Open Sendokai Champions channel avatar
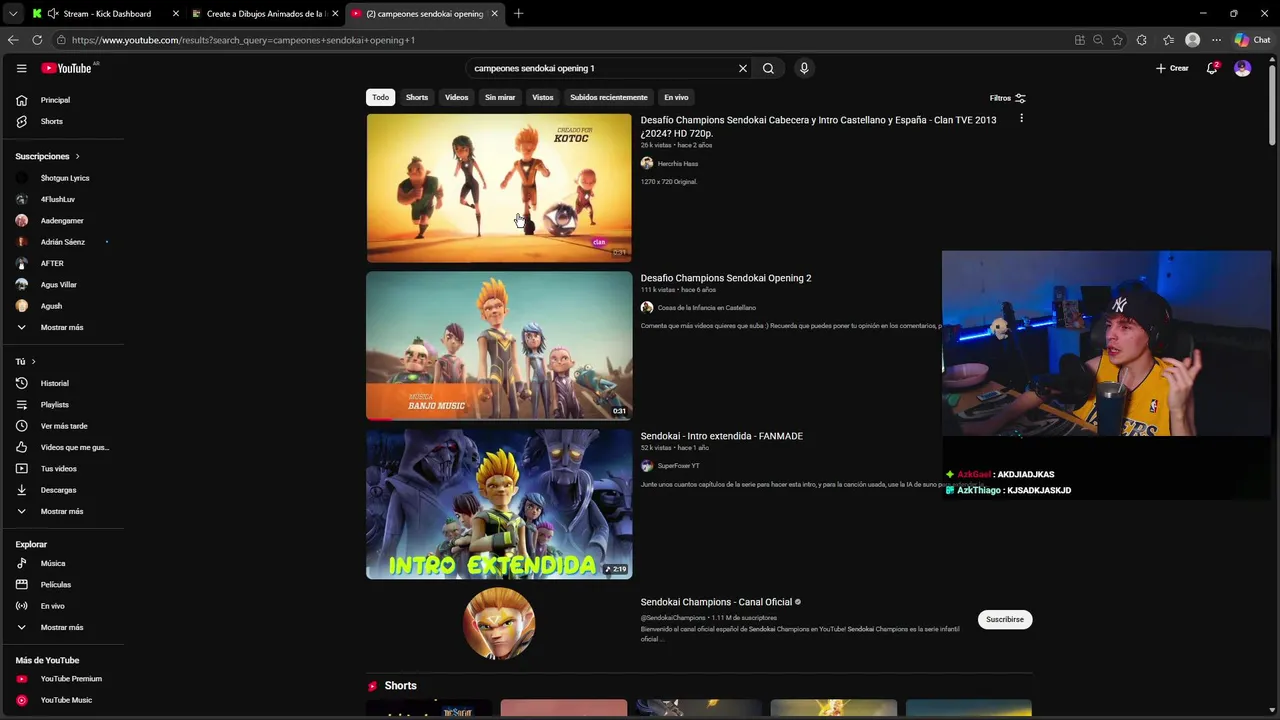The image size is (1280, 720). pyautogui.click(x=499, y=624)
